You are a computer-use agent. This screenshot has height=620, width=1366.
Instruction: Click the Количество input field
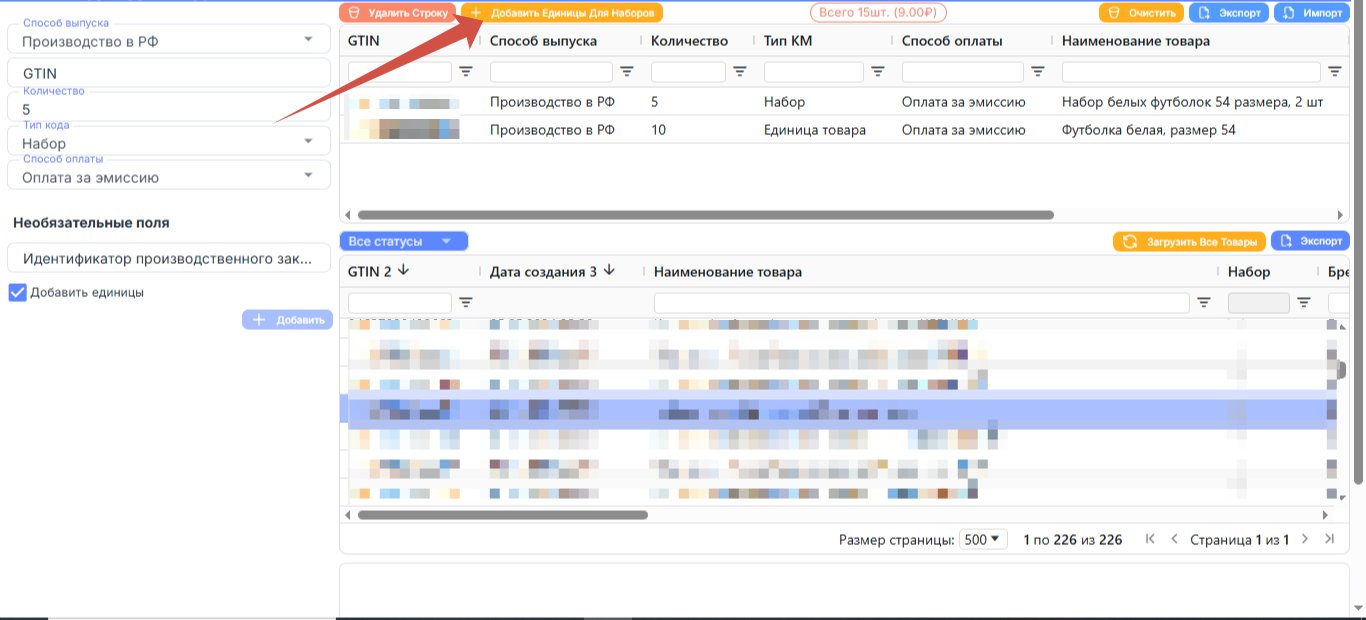tap(169, 107)
